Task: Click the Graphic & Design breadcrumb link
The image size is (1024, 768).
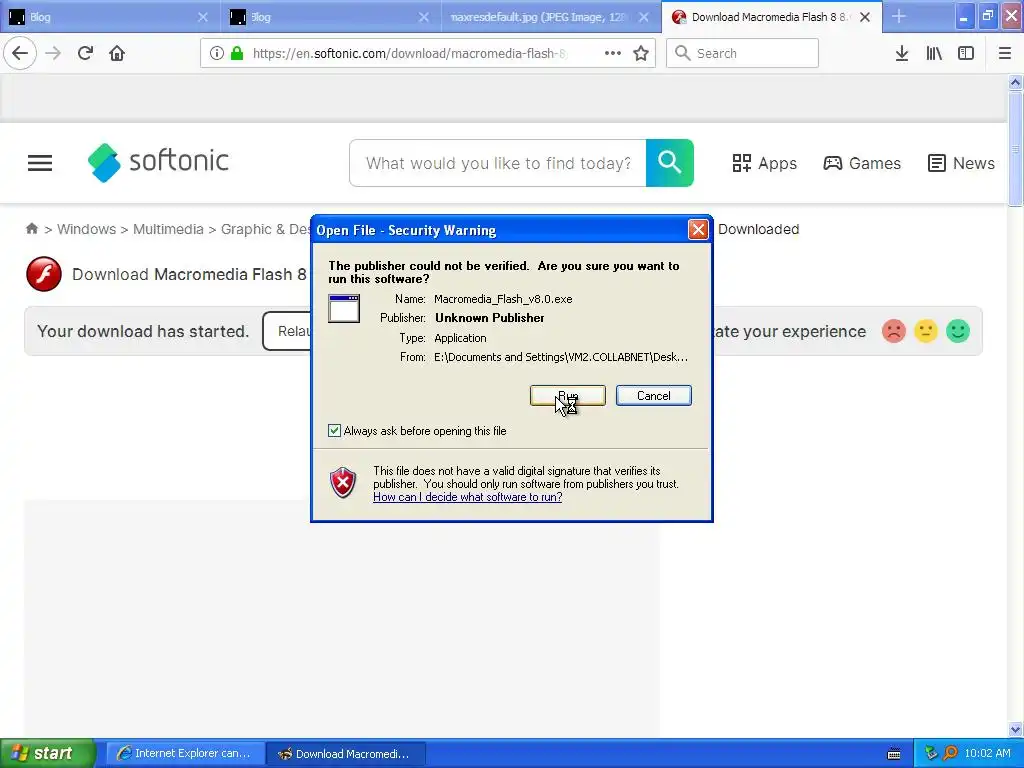Action: (x=266, y=229)
